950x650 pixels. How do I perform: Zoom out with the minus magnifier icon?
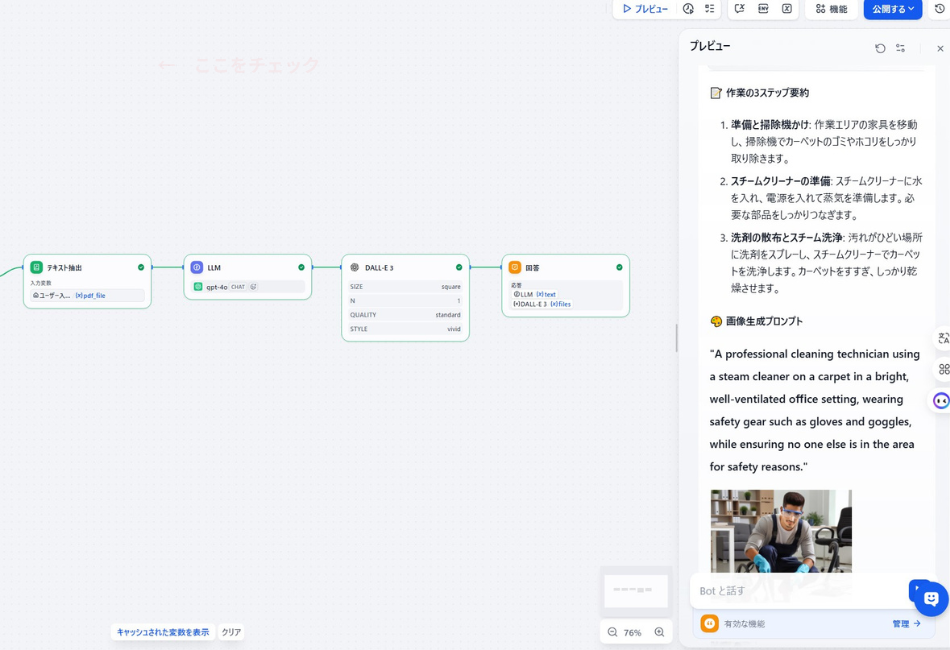(x=611, y=632)
